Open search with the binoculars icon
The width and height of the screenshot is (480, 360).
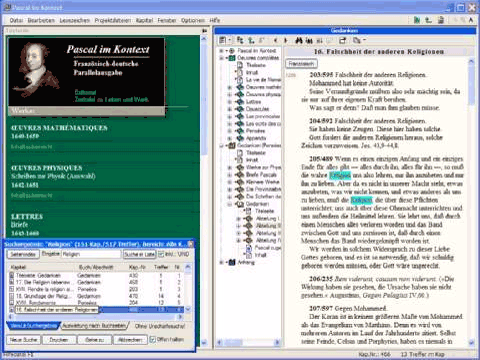[x=299, y=40]
